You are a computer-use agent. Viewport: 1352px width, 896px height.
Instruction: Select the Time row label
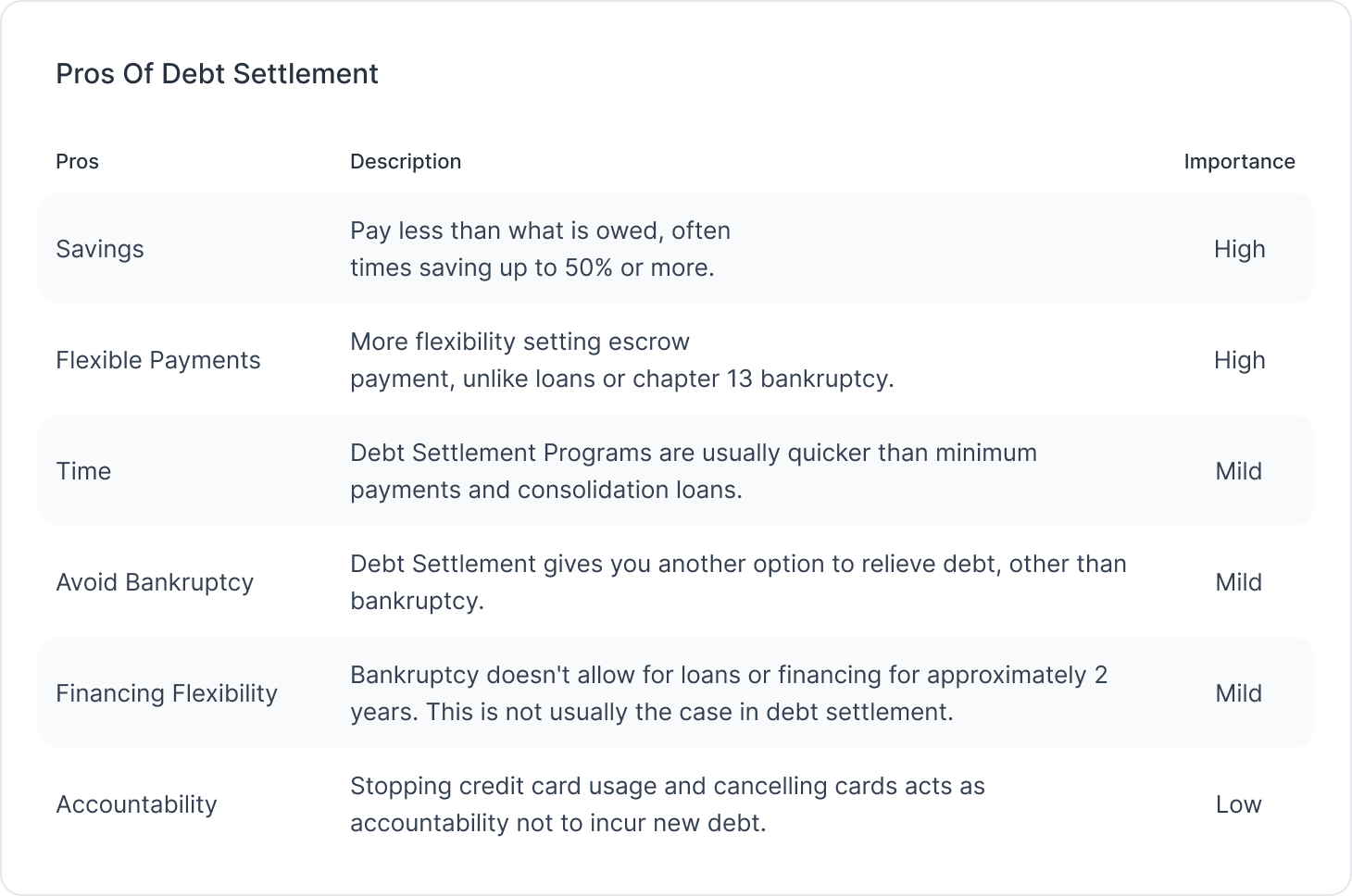(x=83, y=471)
